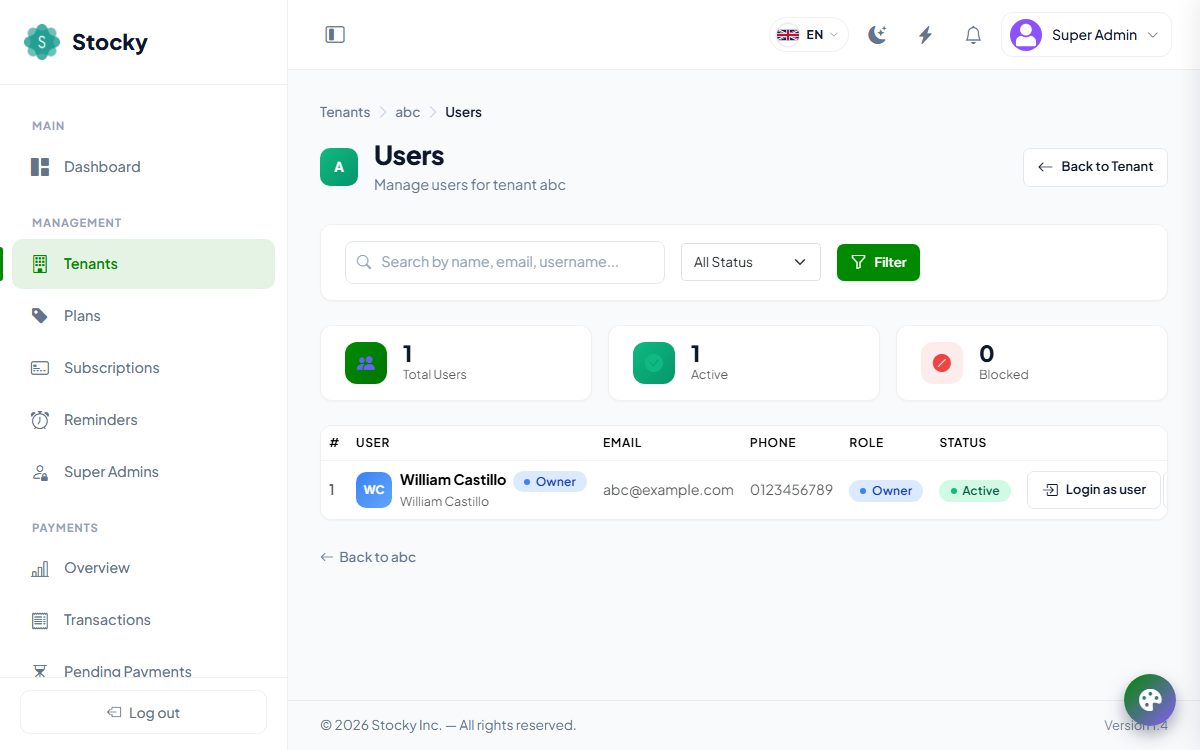1200x750 pixels.
Task: Open Subscriptions in the sidebar
Action: tap(143, 368)
